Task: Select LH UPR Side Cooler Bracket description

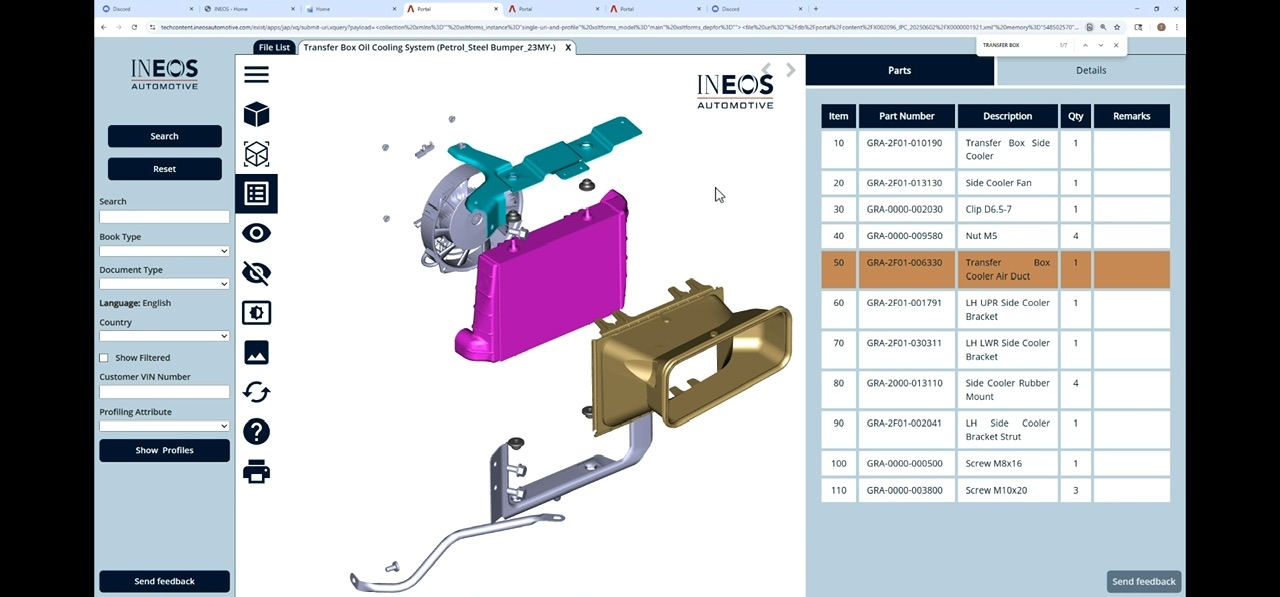Action: coord(1007,310)
